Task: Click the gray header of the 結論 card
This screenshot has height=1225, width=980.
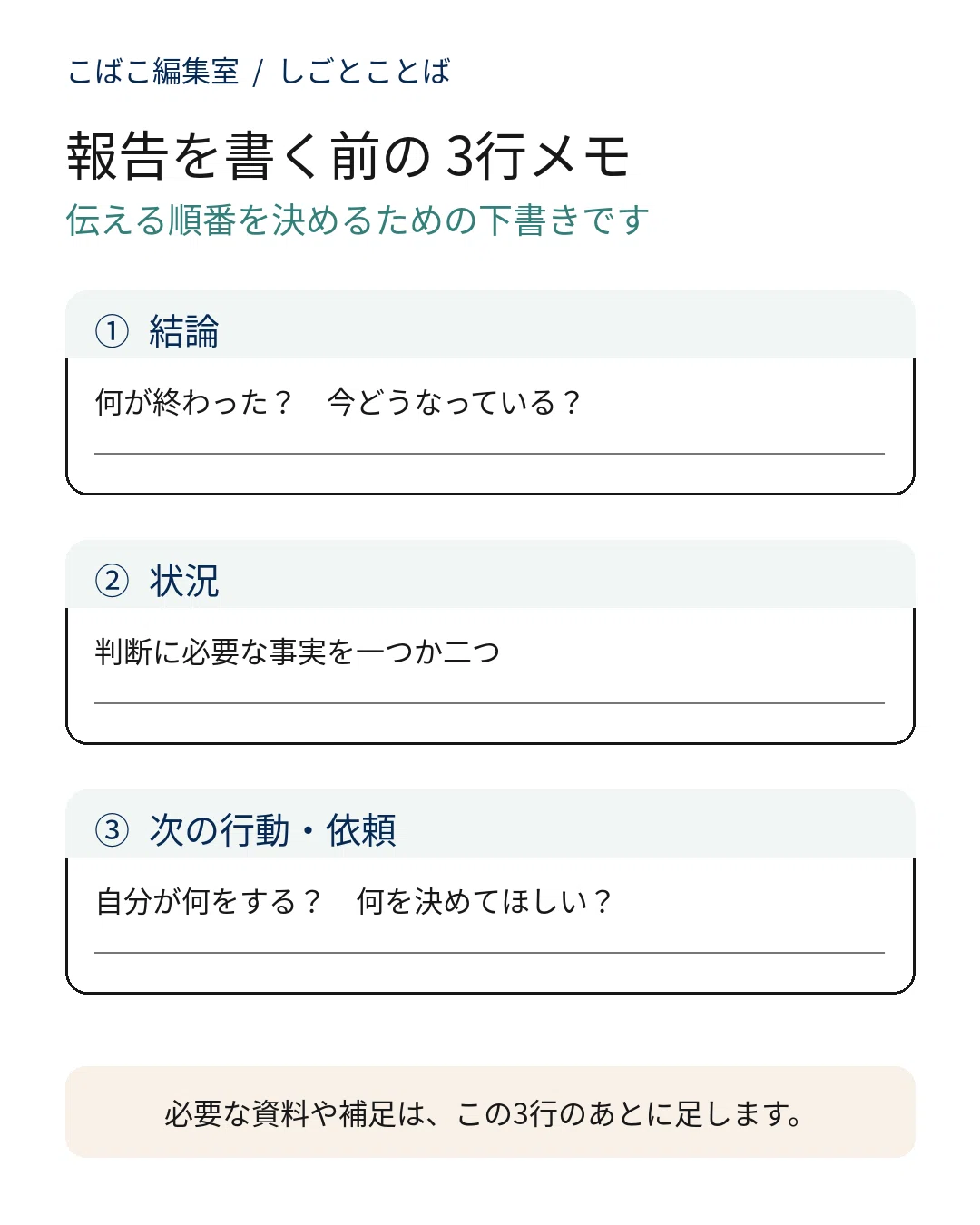Action: [x=490, y=325]
